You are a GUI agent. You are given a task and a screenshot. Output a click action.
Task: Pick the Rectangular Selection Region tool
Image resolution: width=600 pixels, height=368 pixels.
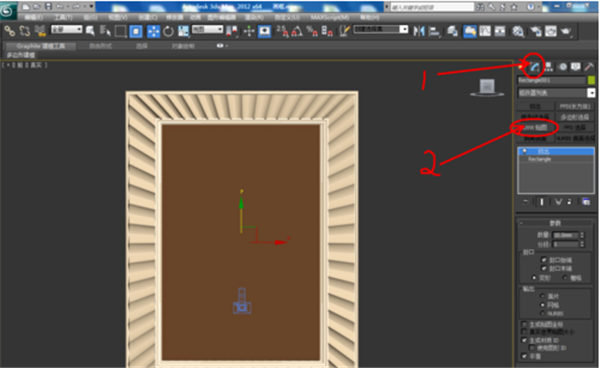point(120,31)
